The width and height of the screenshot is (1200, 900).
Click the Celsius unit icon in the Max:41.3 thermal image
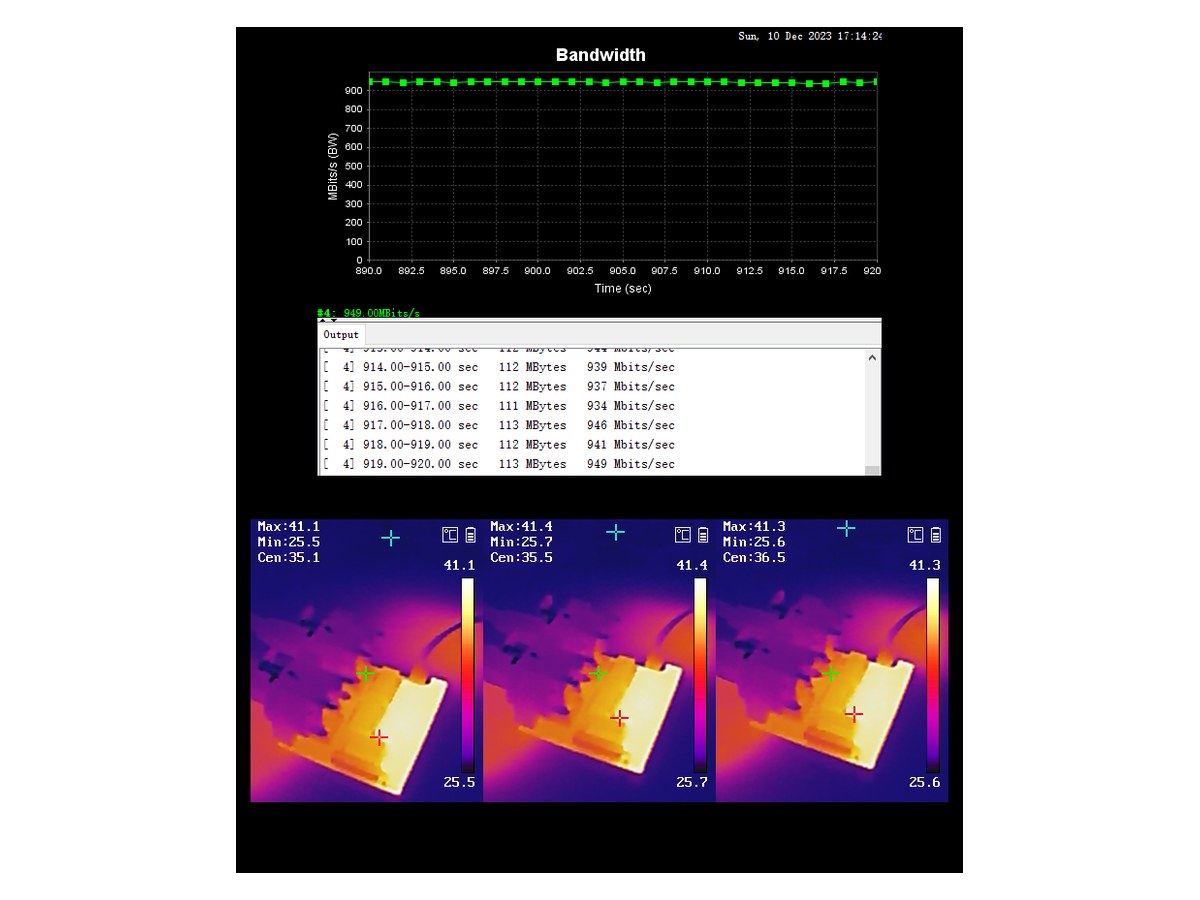915,535
